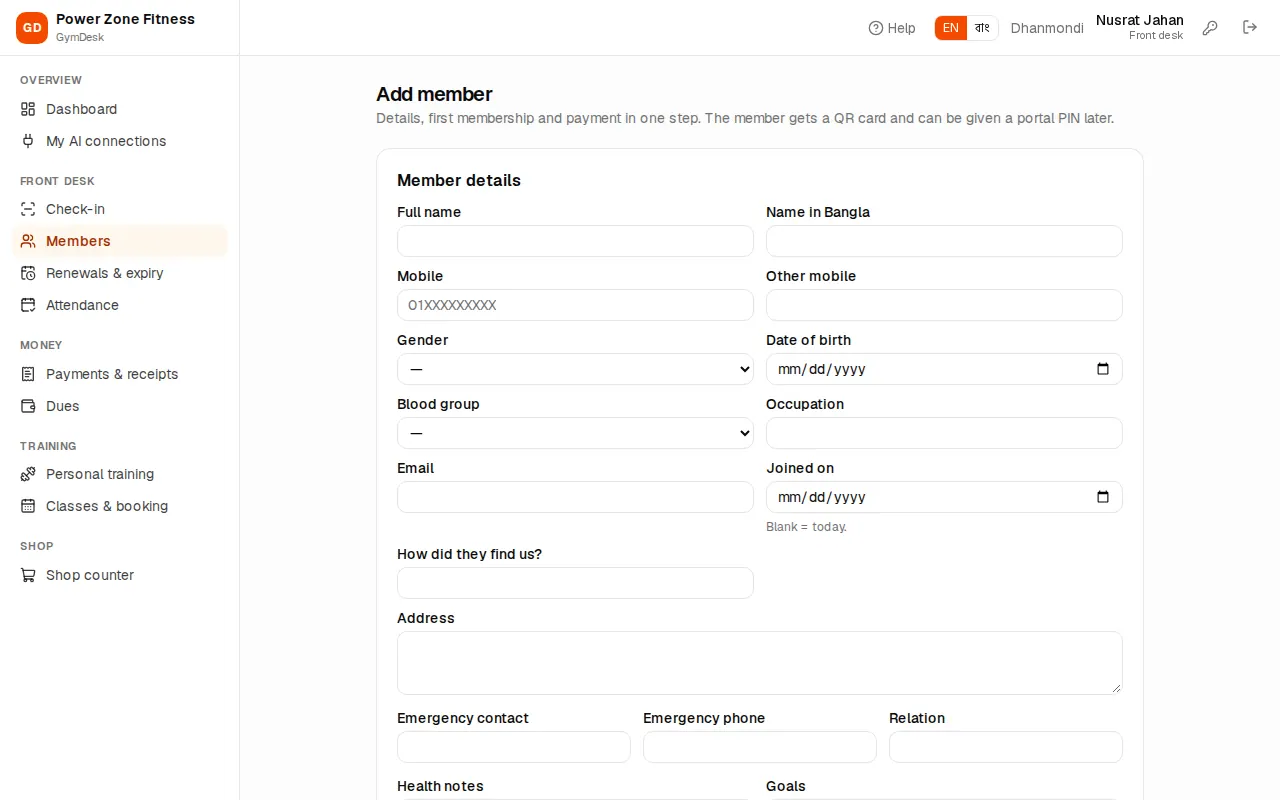Click Power Zone Fitness title
The height and width of the screenshot is (800, 1280).
click(x=125, y=19)
